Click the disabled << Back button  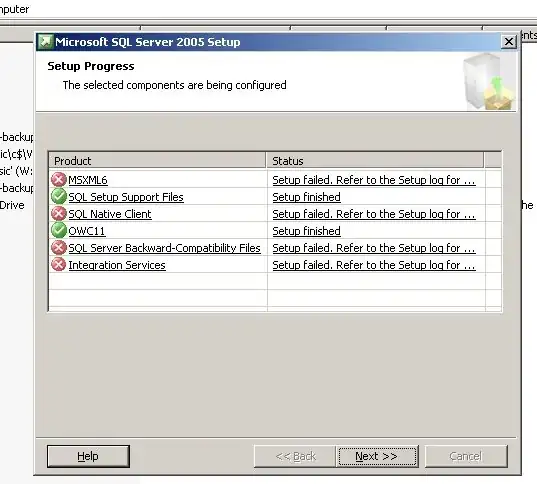click(x=295, y=456)
